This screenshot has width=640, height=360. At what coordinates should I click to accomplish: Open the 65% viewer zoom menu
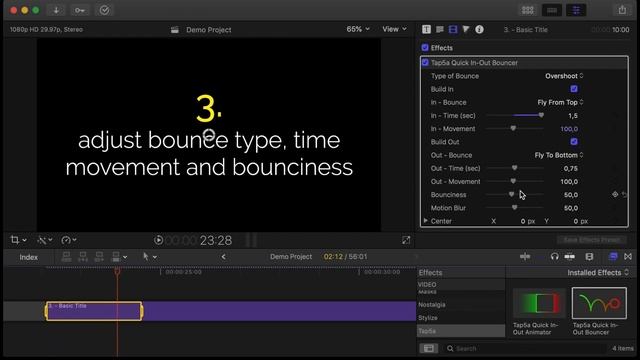click(358, 29)
